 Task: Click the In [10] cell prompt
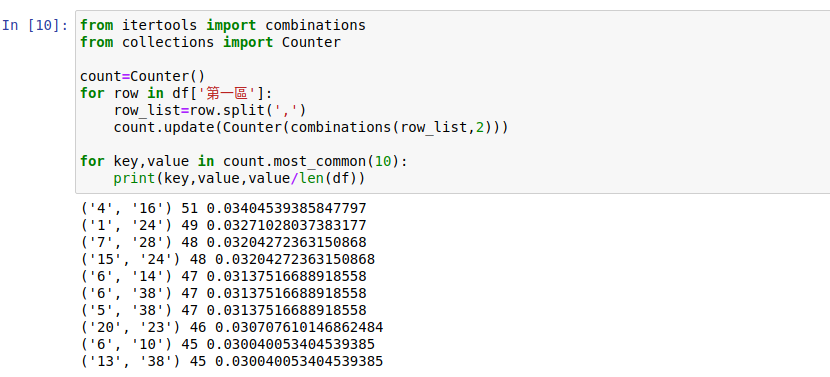[x=35, y=25]
